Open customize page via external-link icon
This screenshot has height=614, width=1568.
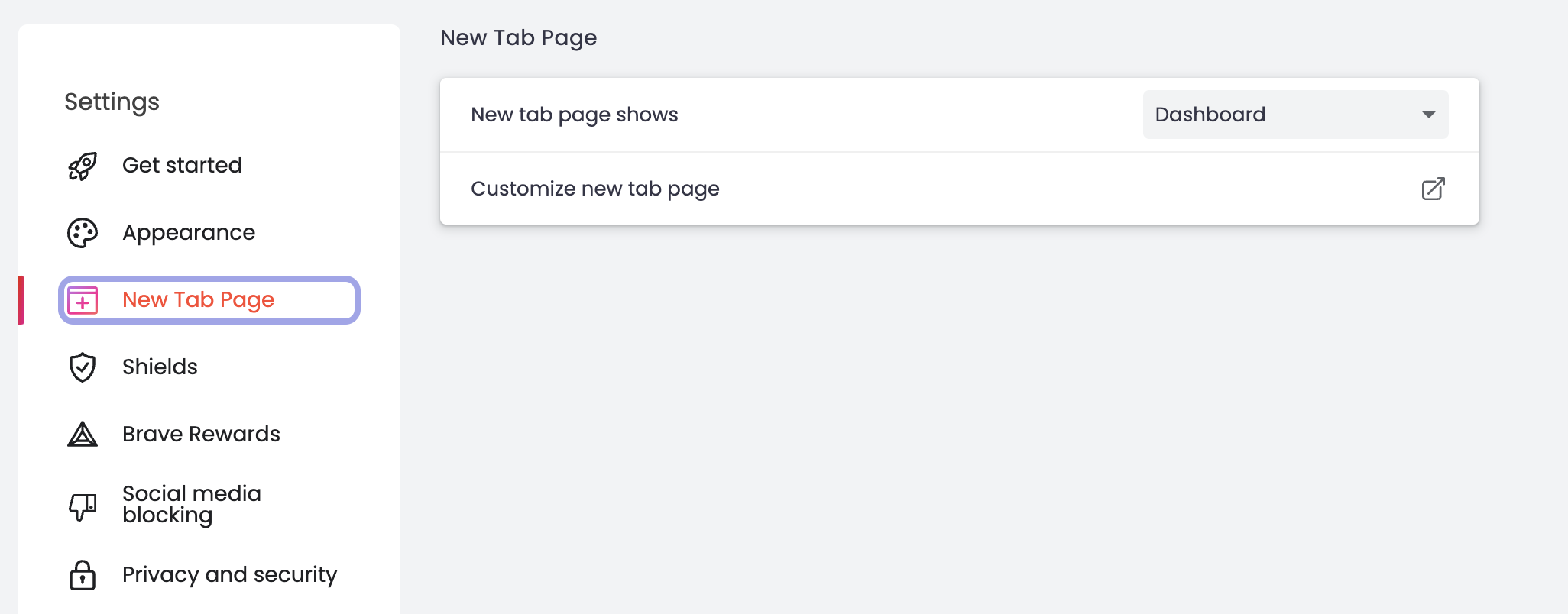[x=1433, y=188]
